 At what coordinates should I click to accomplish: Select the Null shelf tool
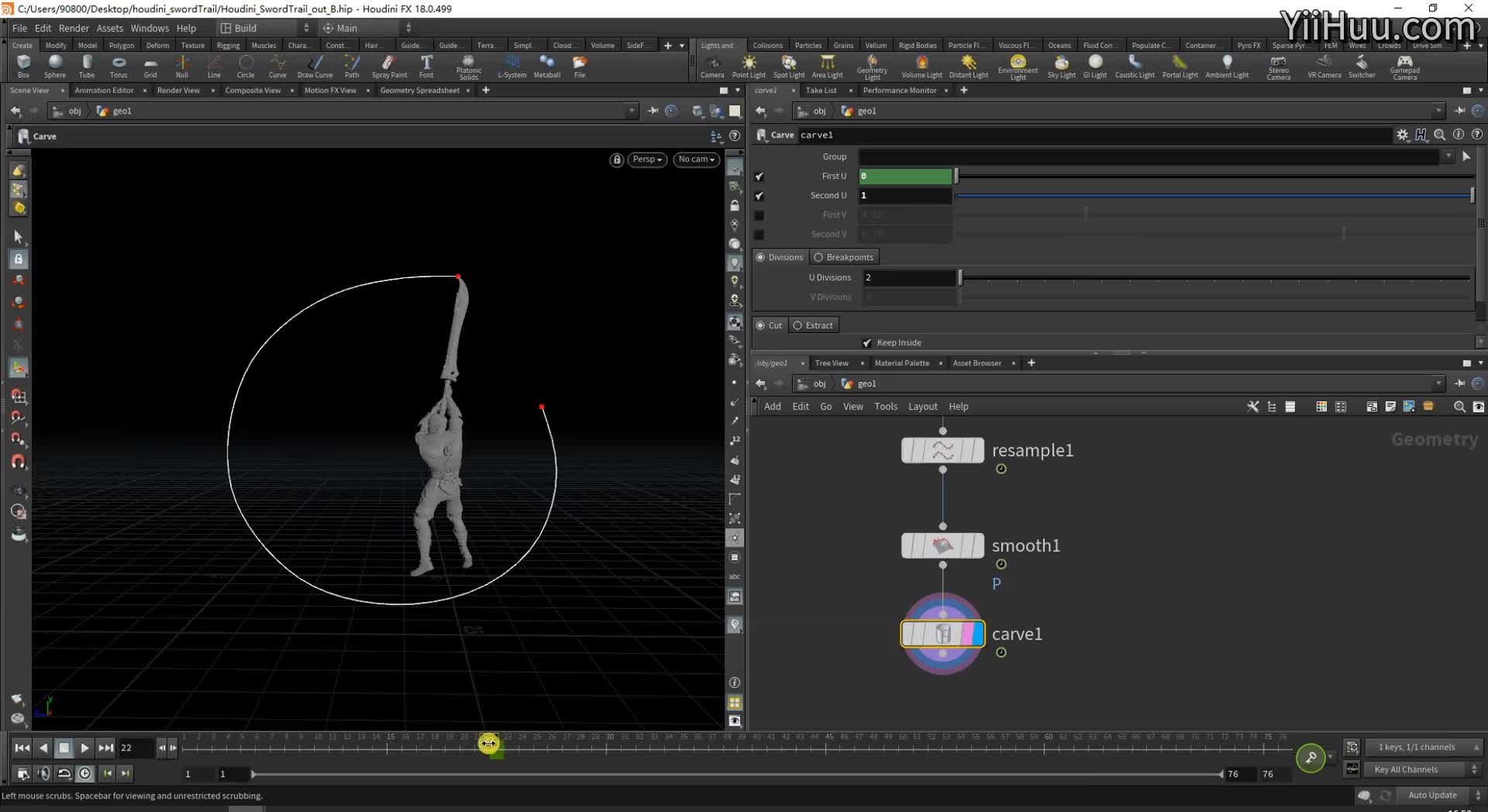pos(182,66)
